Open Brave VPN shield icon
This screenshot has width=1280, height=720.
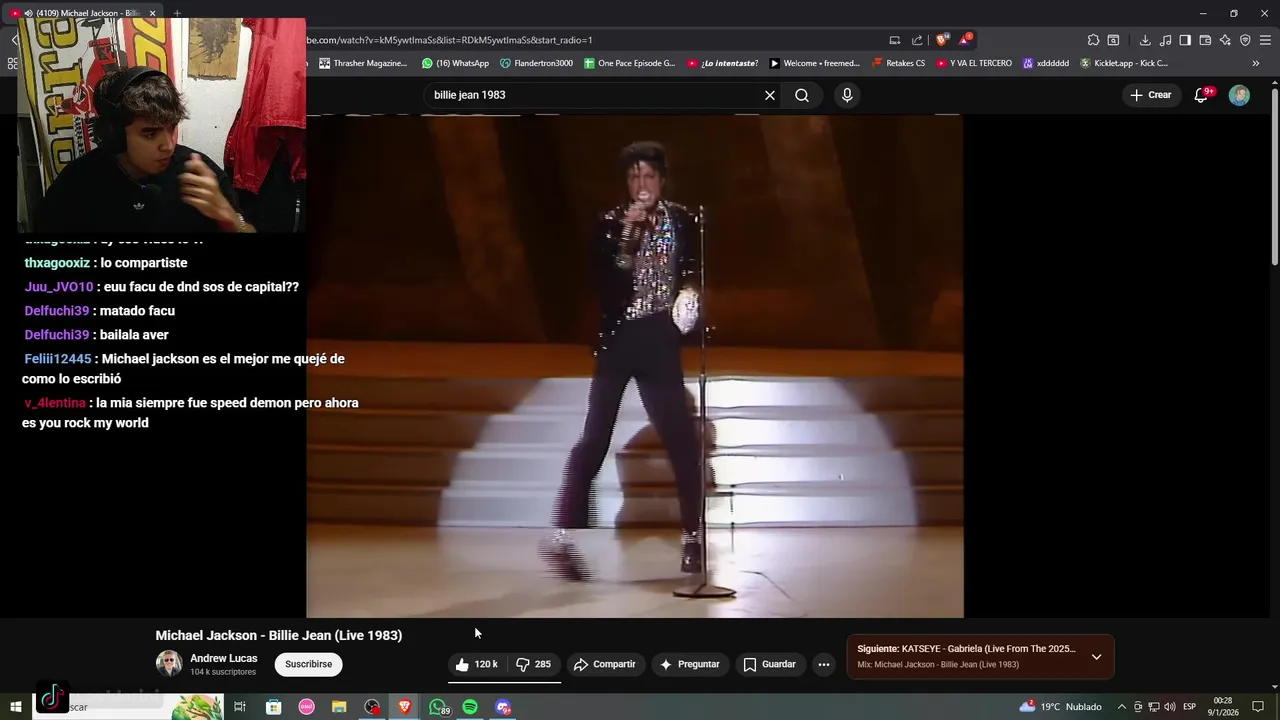1245,40
